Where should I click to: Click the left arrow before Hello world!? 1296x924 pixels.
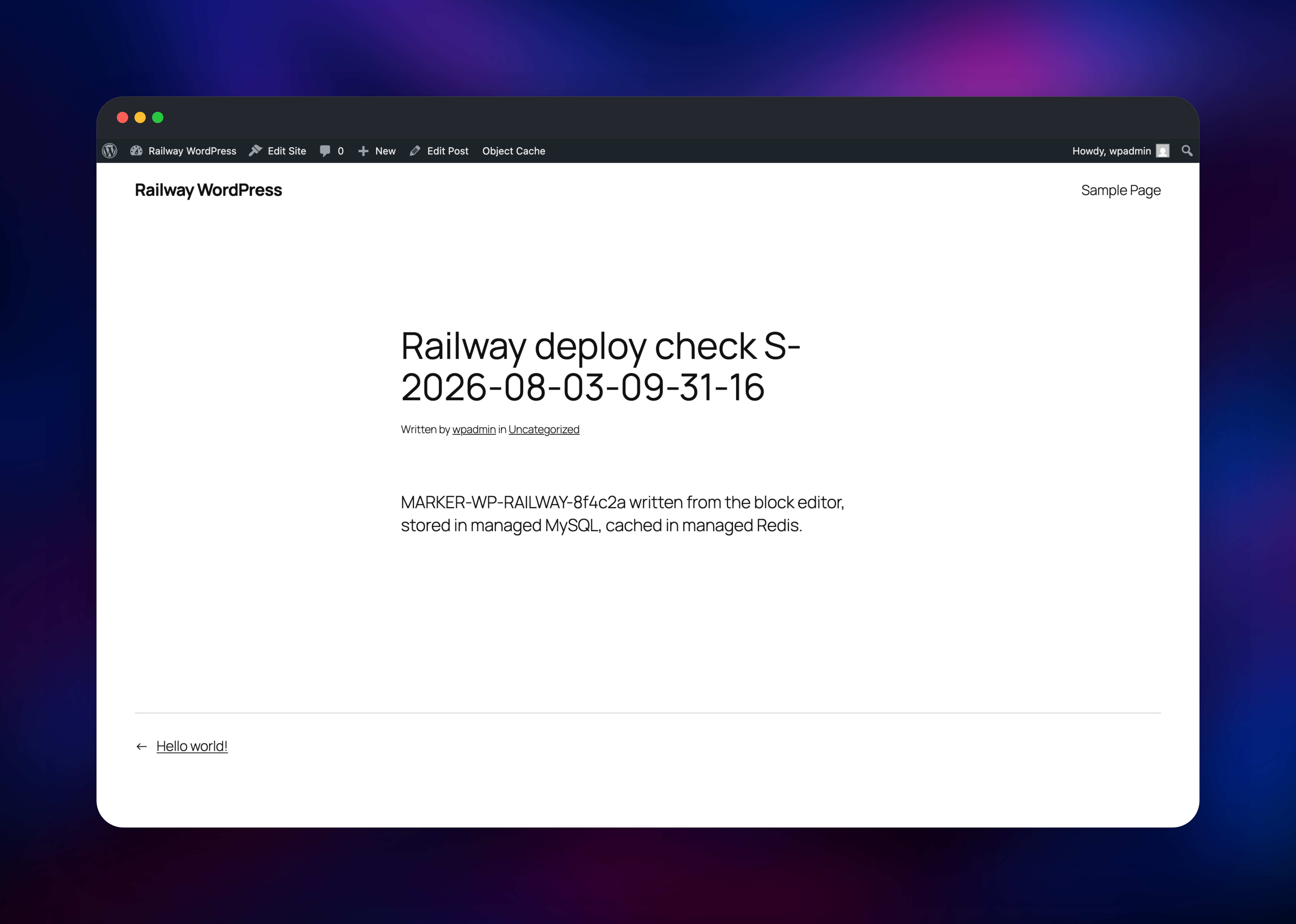point(142,747)
